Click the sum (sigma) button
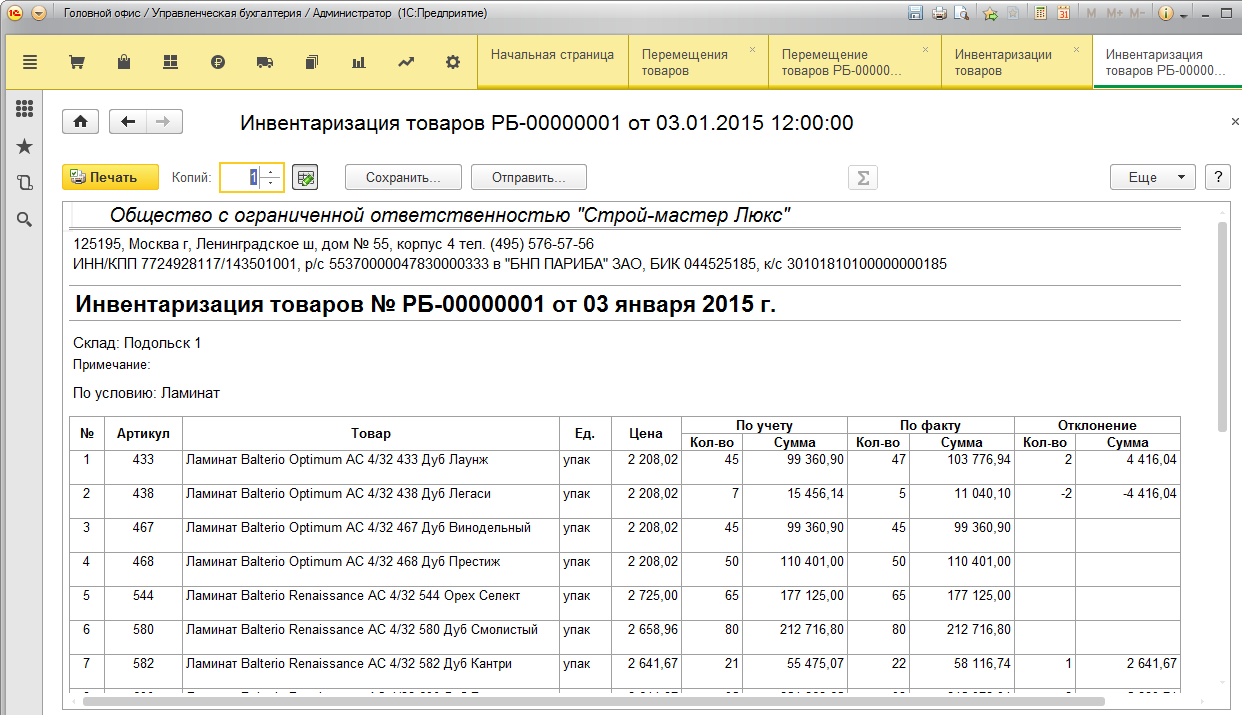Image resolution: width=1242 pixels, height=715 pixels. [862, 177]
